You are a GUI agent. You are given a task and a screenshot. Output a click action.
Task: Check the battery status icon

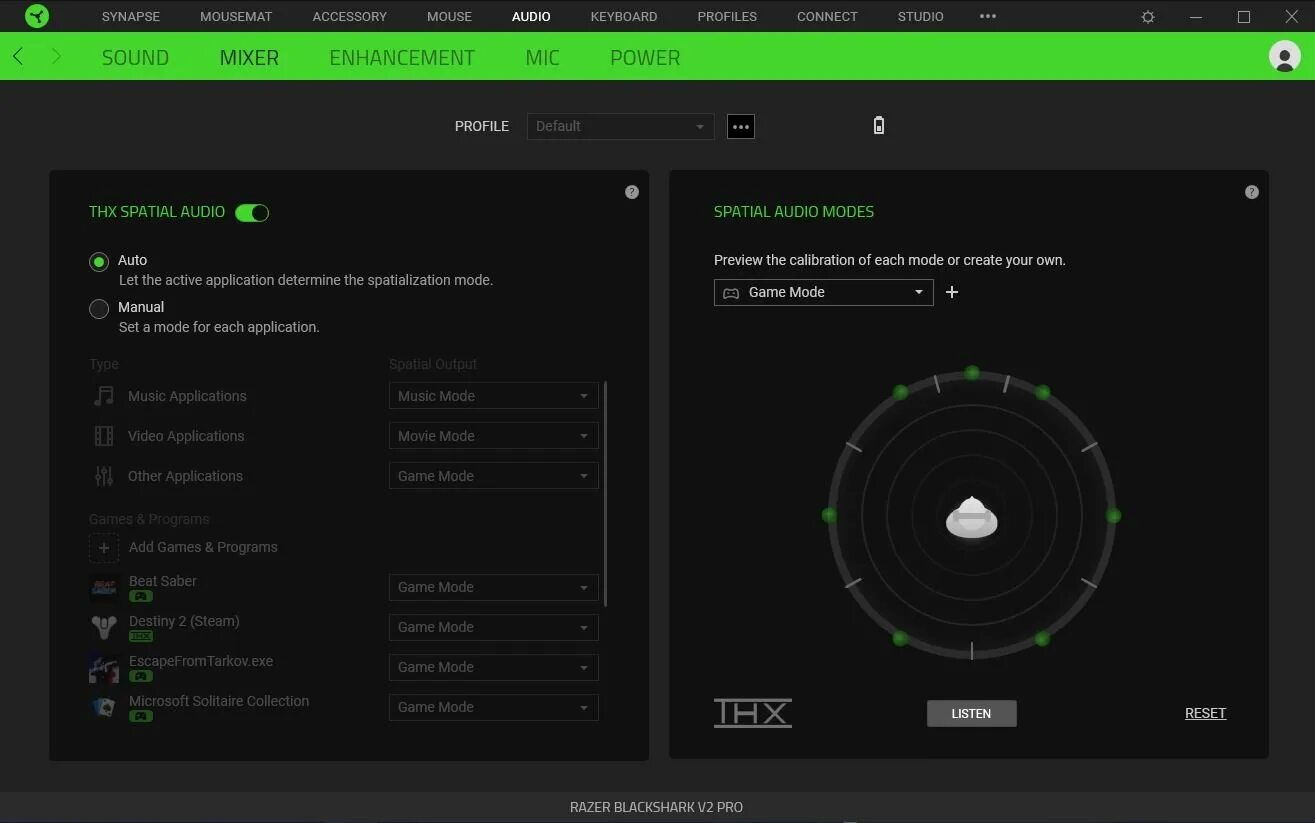tap(879, 126)
